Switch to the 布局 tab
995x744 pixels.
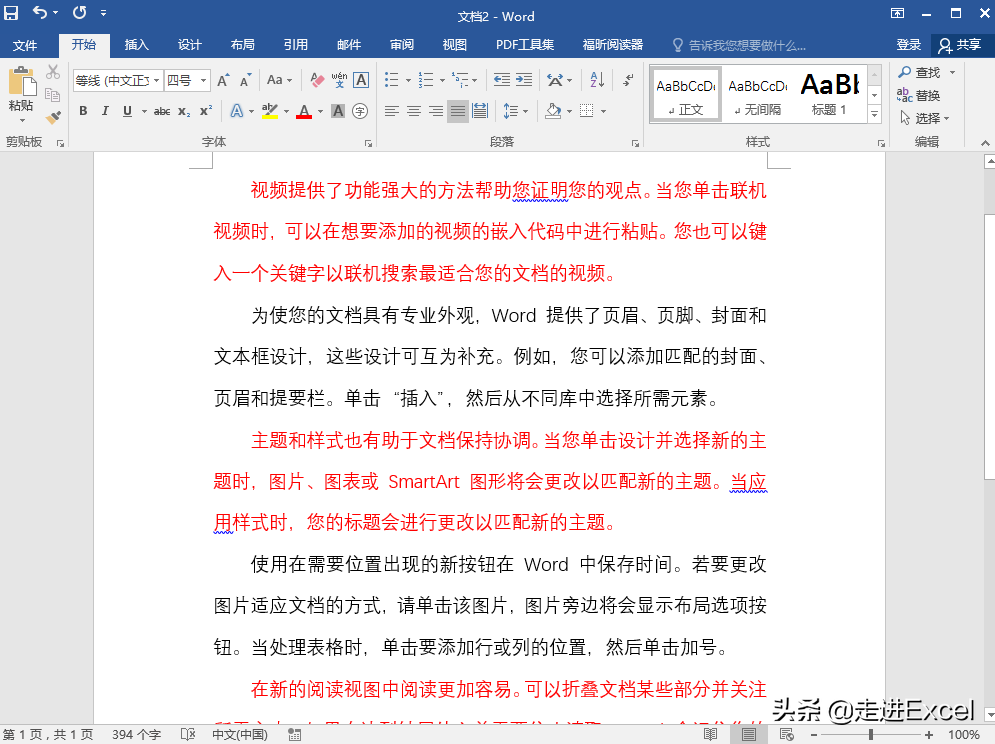[242, 45]
